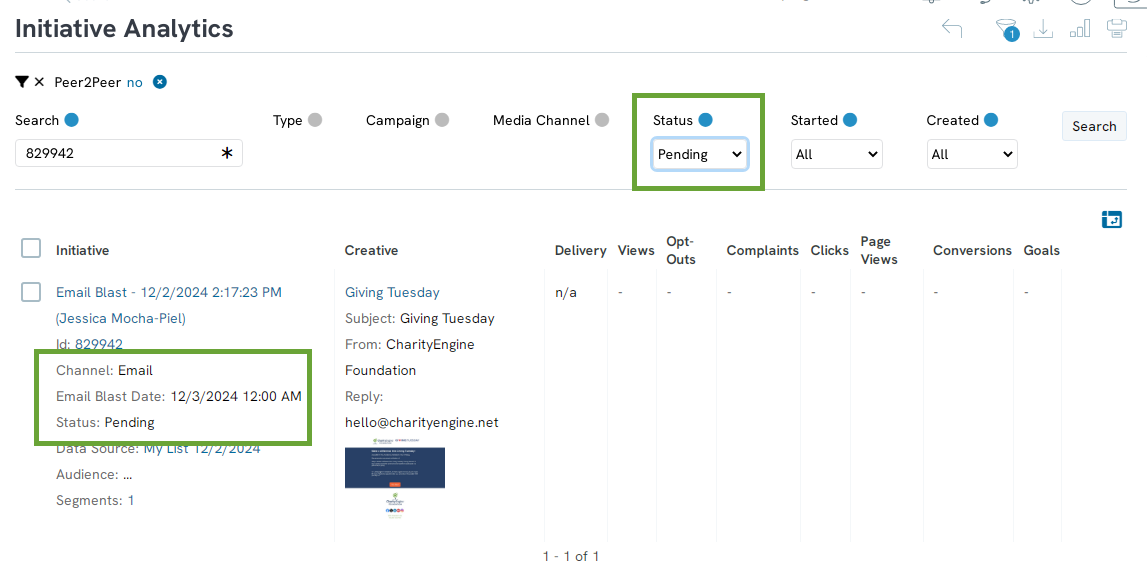Viewport: 1147px width, 561px height.
Task: Click the Conversions column header
Action: tap(973, 250)
